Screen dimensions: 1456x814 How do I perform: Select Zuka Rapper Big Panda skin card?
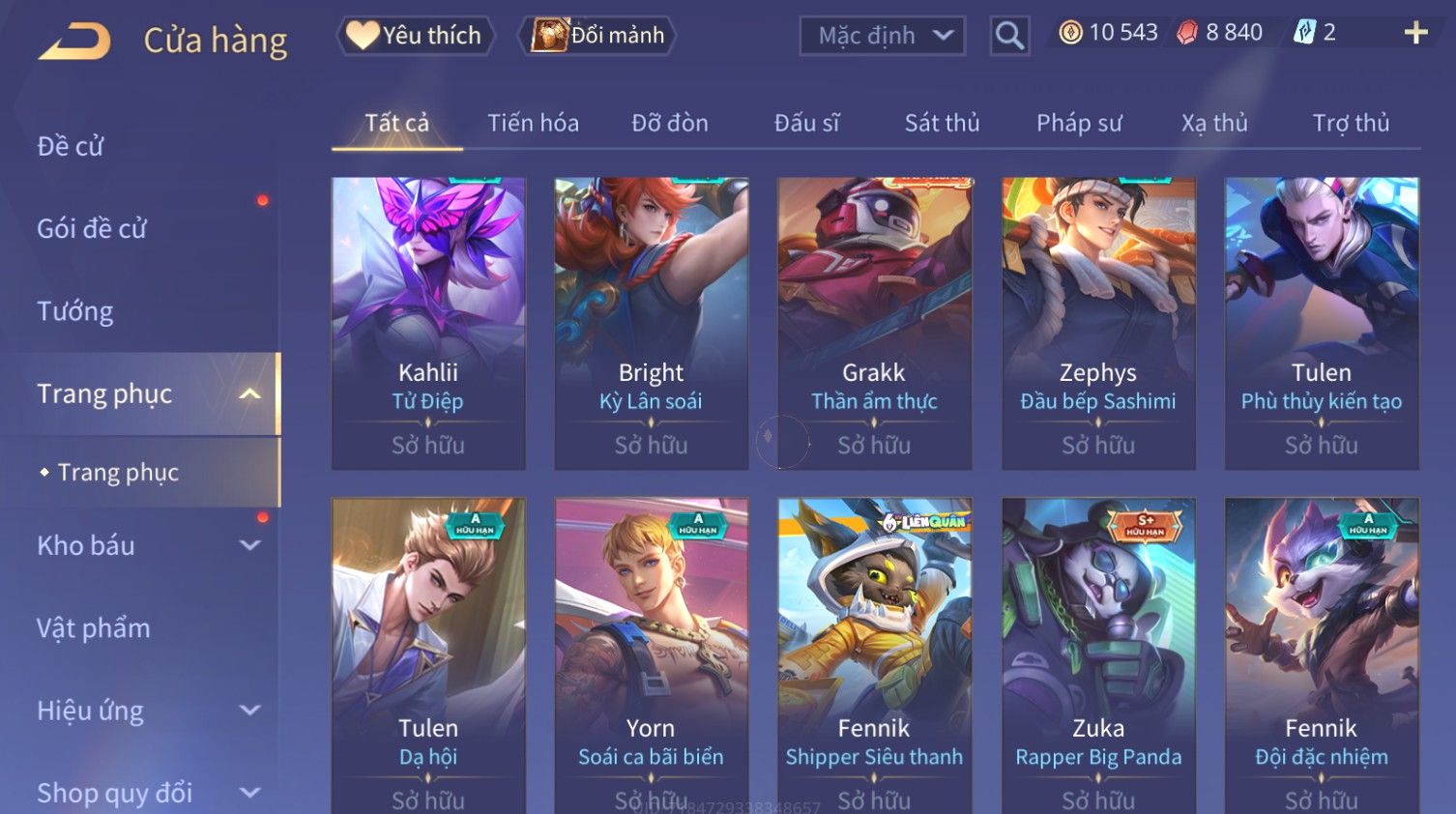(1098, 655)
